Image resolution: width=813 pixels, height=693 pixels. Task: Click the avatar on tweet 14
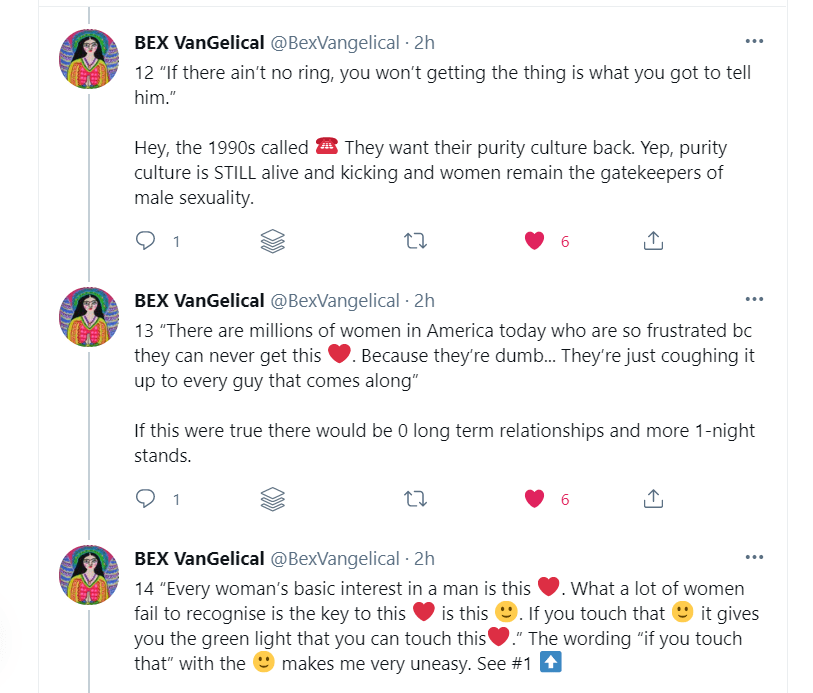[91, 574]
